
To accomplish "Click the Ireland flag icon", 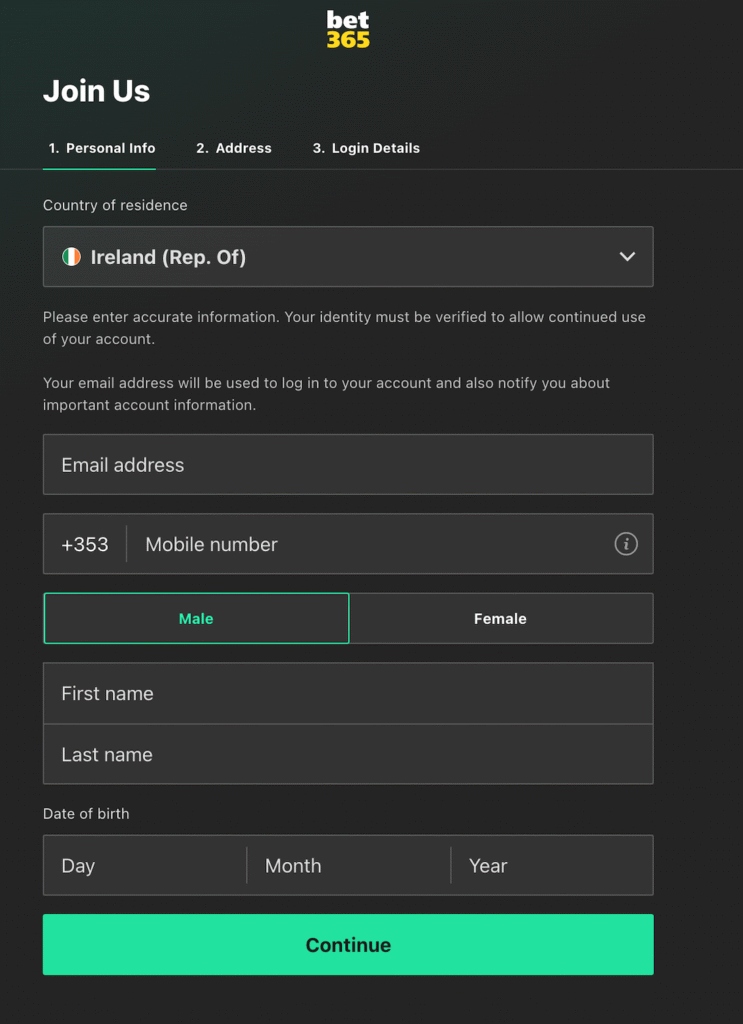I will point(71,257).
